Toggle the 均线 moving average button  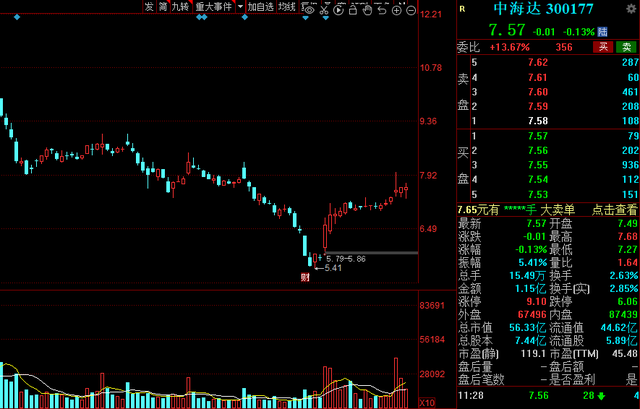(287, 7)
